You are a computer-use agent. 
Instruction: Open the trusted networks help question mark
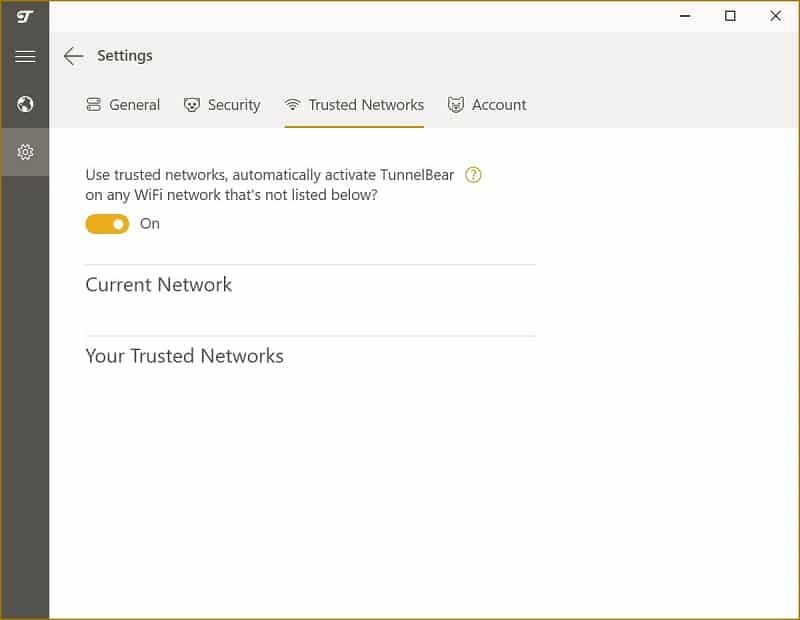pyautogui.click(x=474, y=175)
